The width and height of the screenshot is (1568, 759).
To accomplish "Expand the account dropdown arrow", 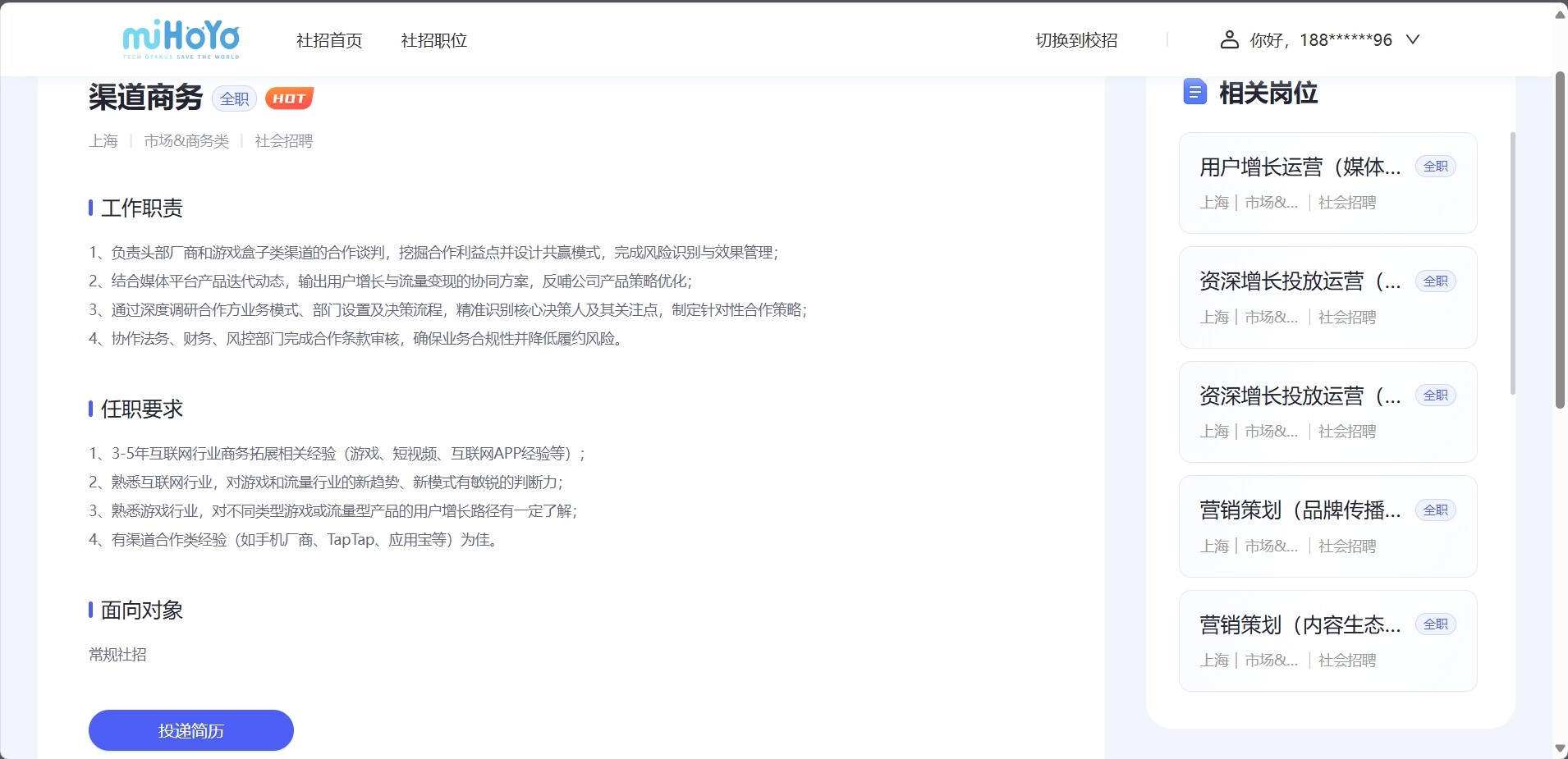I will coord(1413,39).
